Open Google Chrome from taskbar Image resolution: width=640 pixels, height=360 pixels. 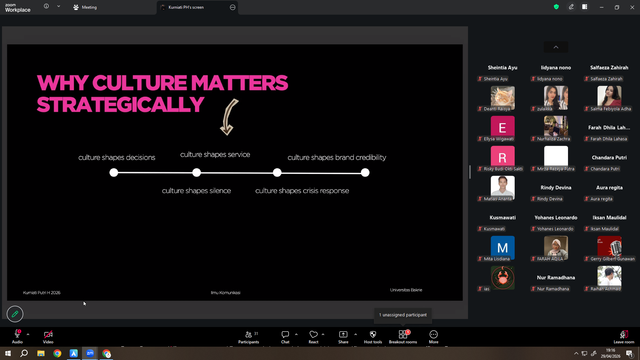click(57, 353)
